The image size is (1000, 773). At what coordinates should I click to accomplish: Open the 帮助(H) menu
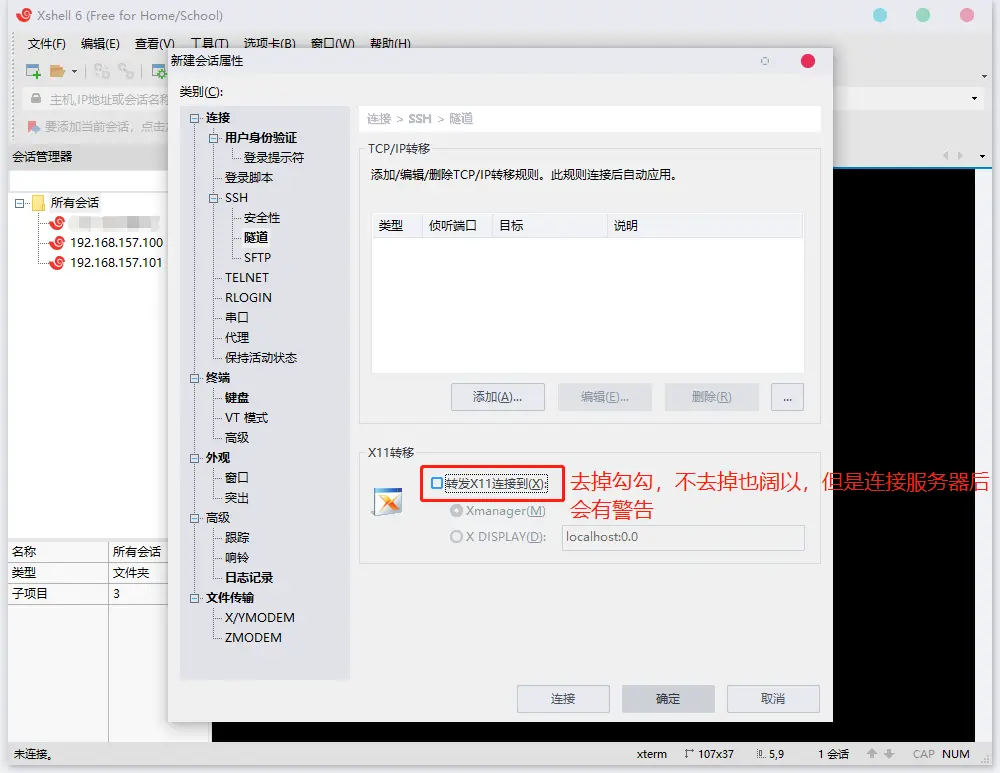pos(390,43)
